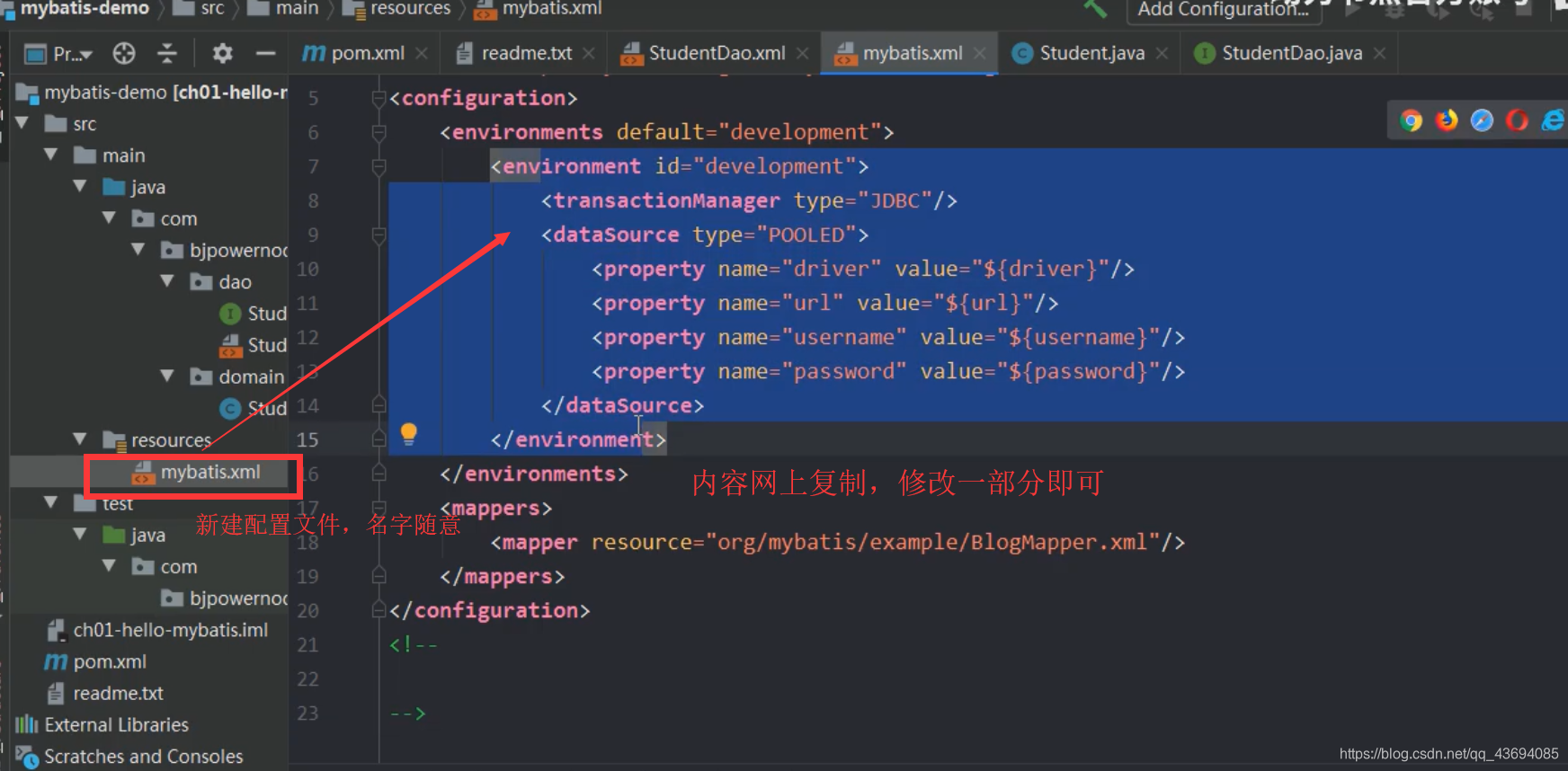Image resolution: width=1568 pixels, height=771 pixels.
Task: Fold the configuration tag on line 5
Action: coord(379,98)
